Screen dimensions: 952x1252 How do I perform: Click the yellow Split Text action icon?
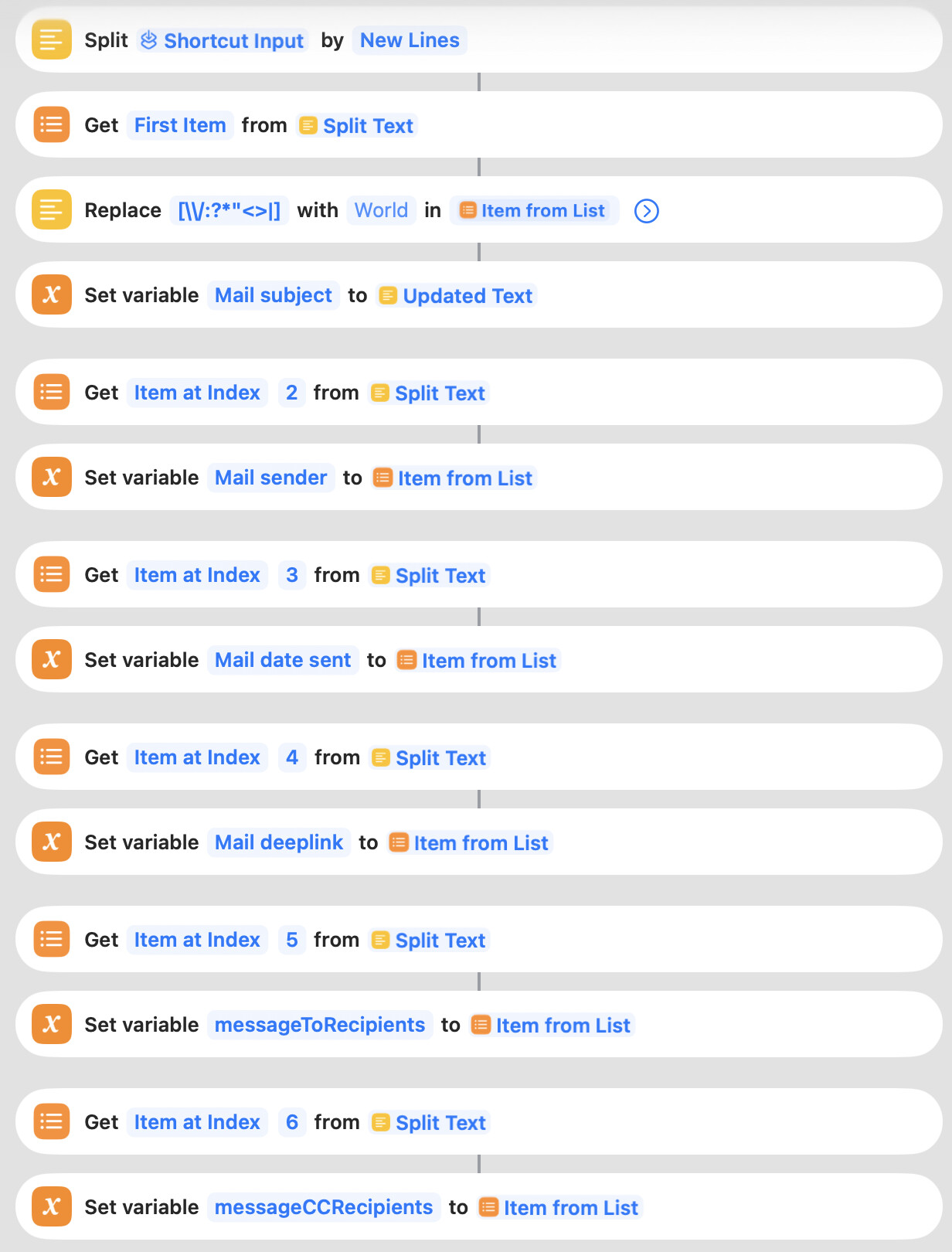click(x=51, y=40)
